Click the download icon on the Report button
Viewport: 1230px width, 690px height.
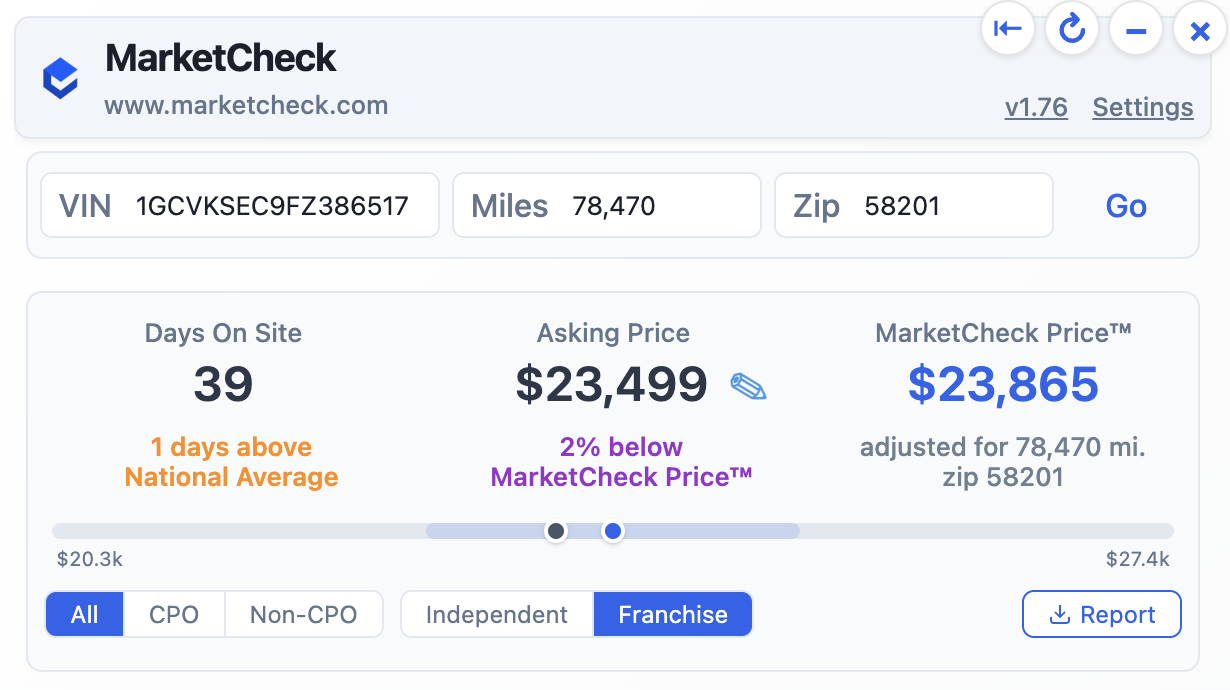(1058, 614)
